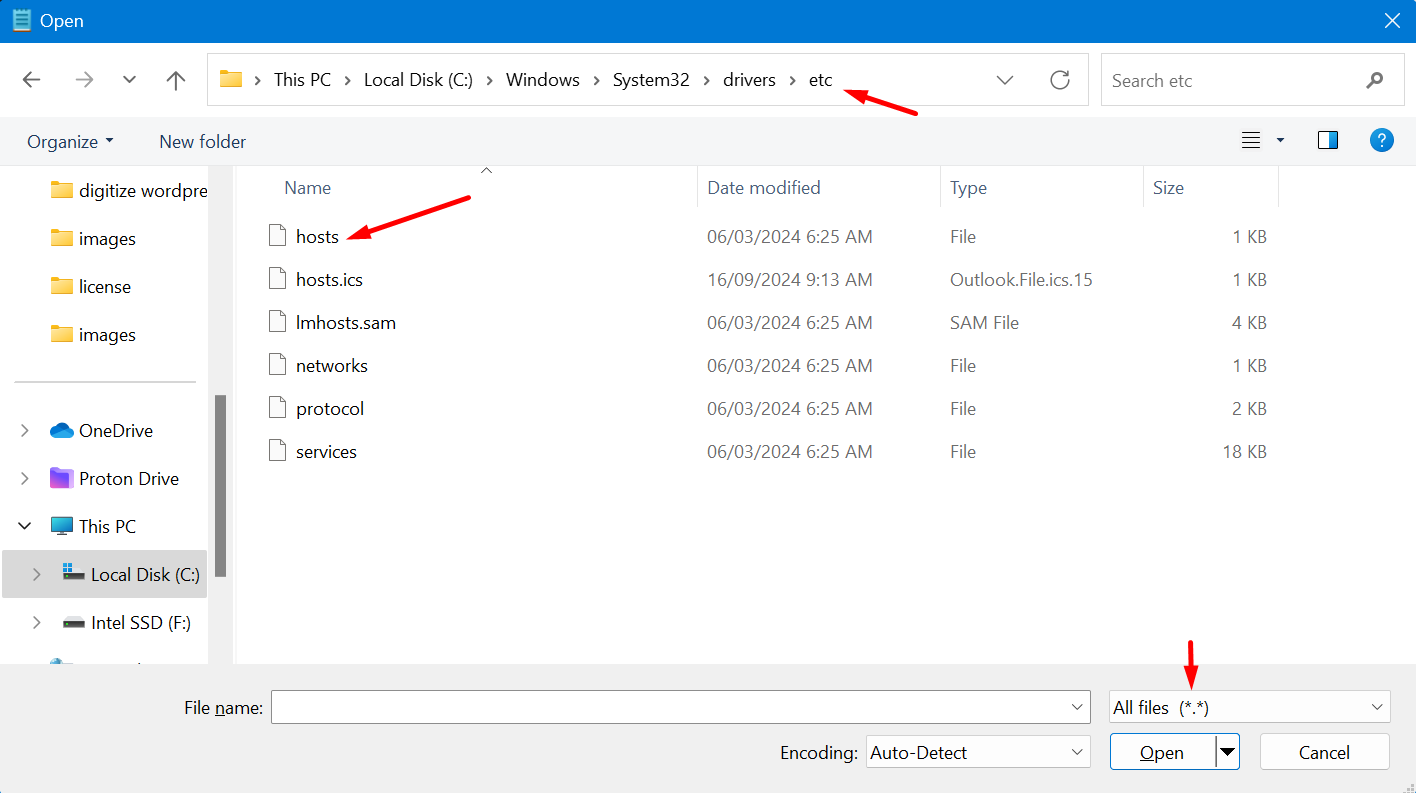The image size is (1416, 793).
Task: Click the Cancel button
Action: [x=1324, y=751]
